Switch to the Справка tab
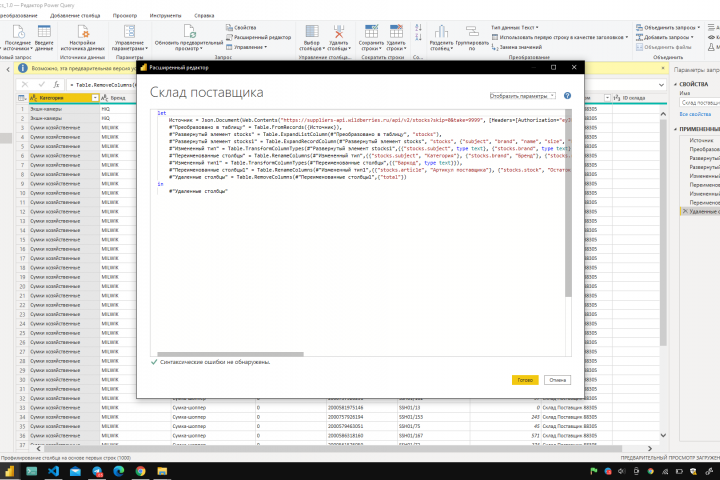Viewport: 720px width, 480px height. pyautogui.click(x=204, y=15)
